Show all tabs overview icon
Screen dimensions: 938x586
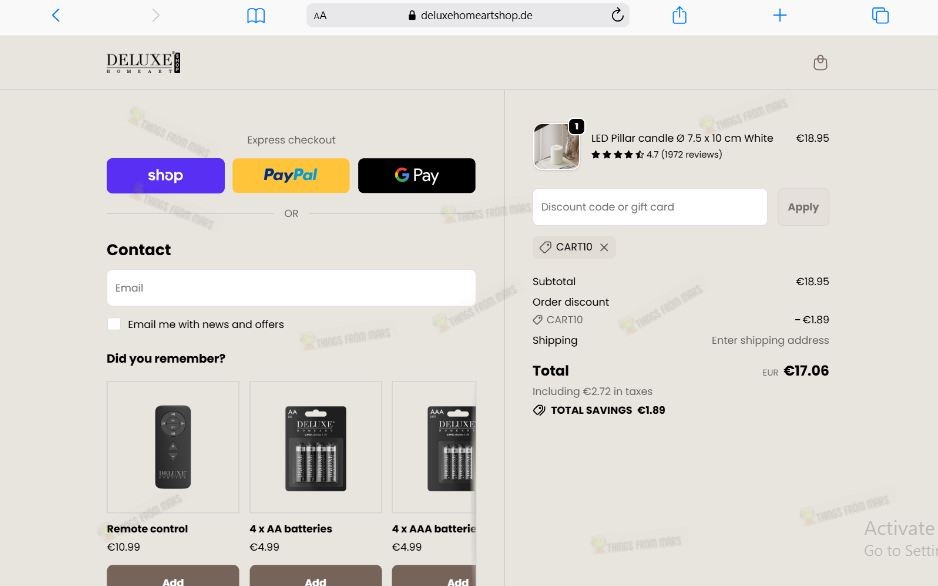880,15
